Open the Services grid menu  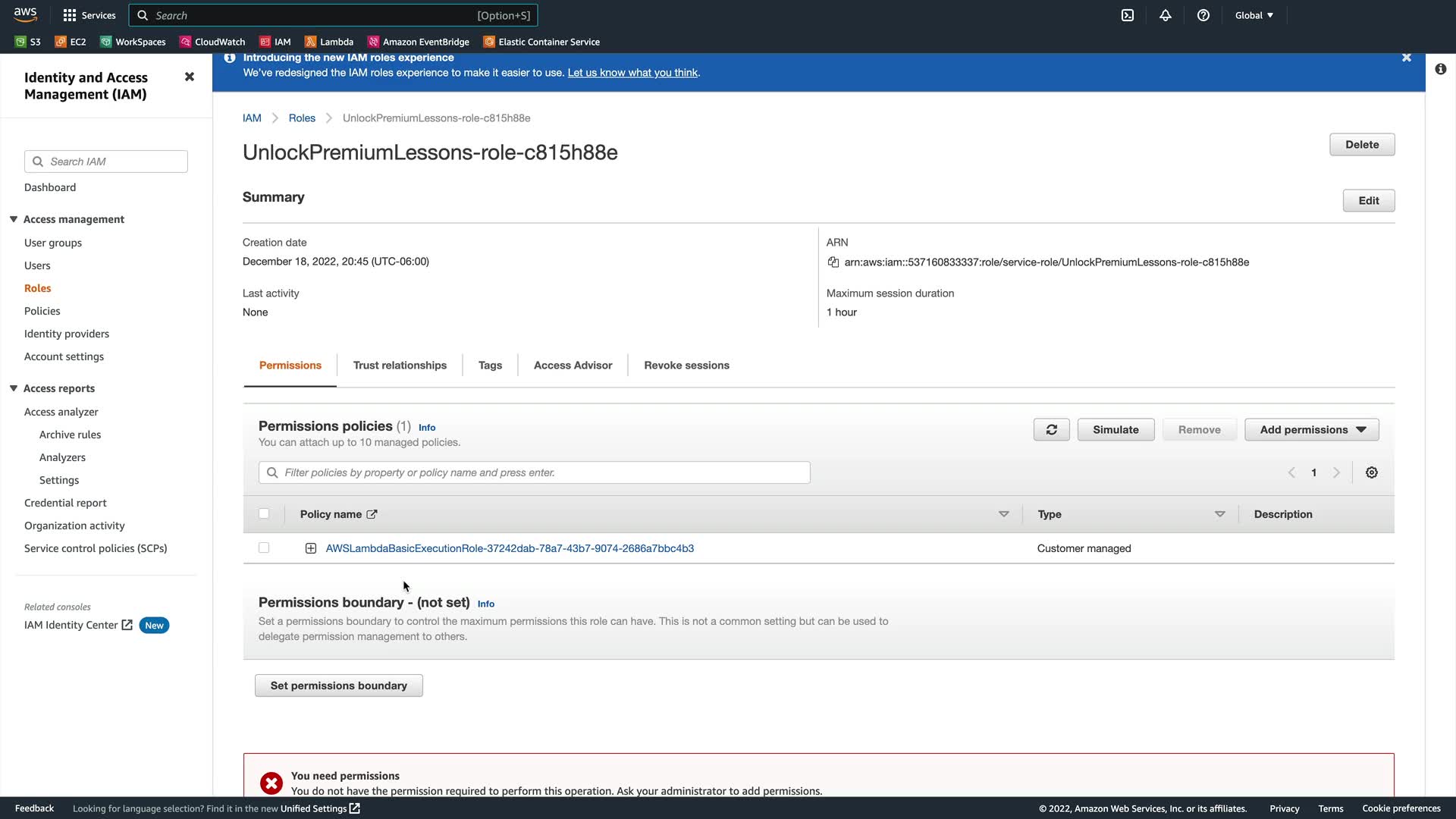(89, 15)
